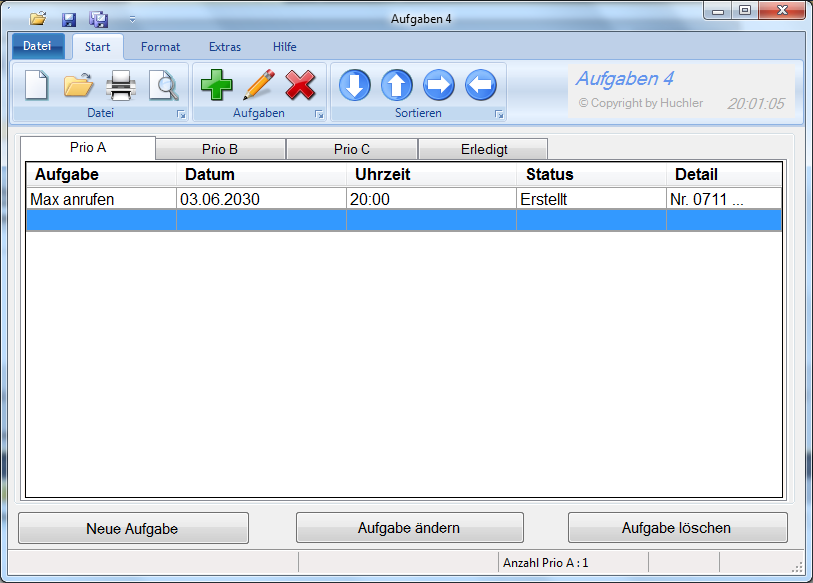
Task: Open the Datei application menu
Action: coord(37,46)
